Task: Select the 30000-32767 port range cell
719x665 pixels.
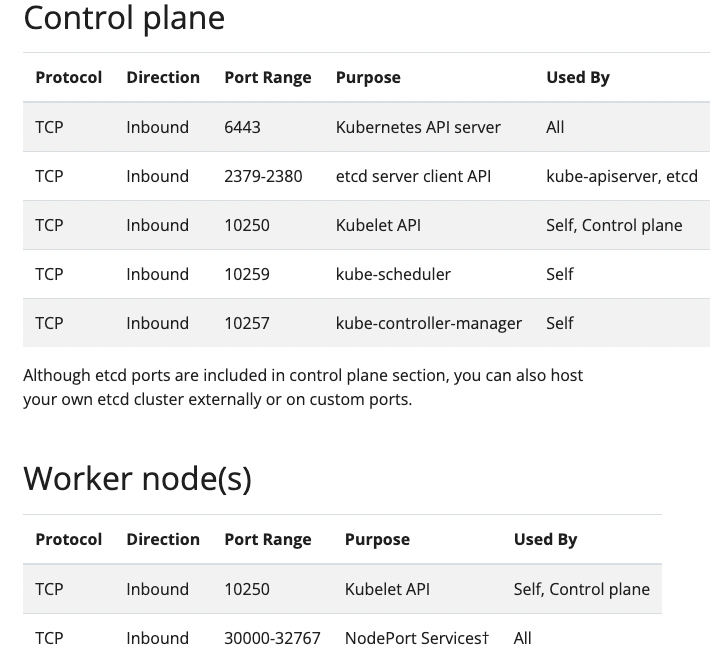Action: [272, 638]
